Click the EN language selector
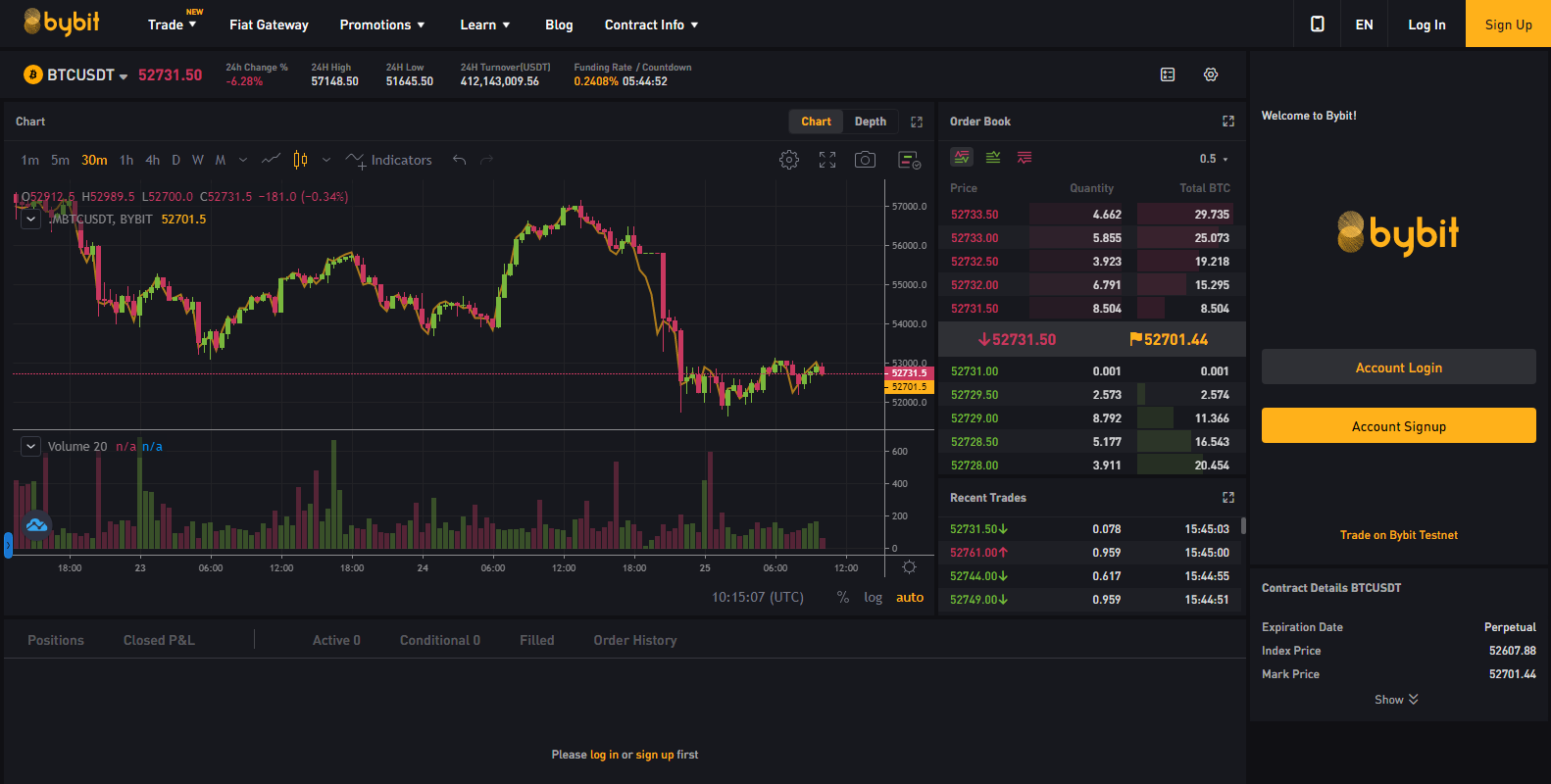The width and height of the screenshot is (1551, 784). click(x=1364, y=24)
